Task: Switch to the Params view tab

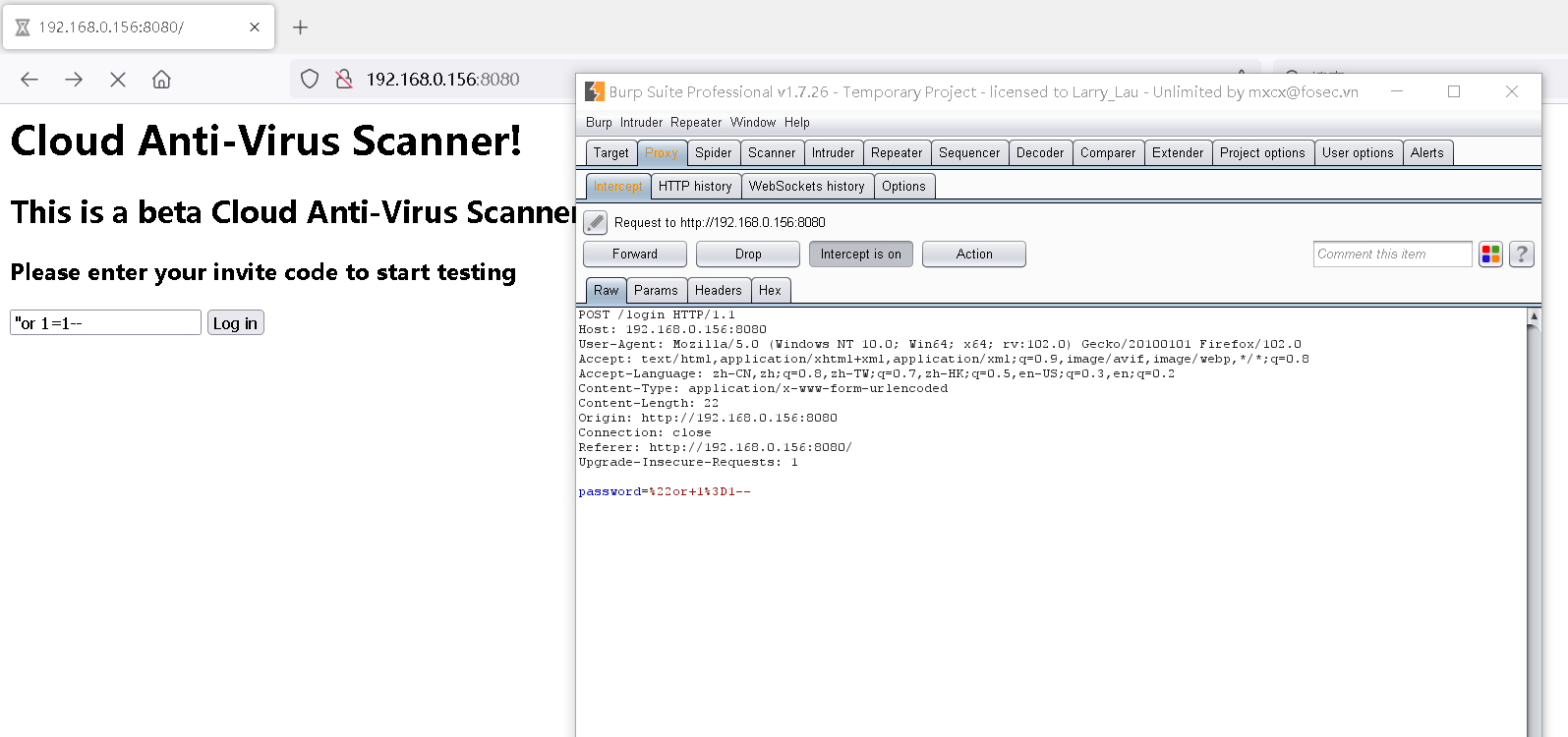Action: click(656, 291)
